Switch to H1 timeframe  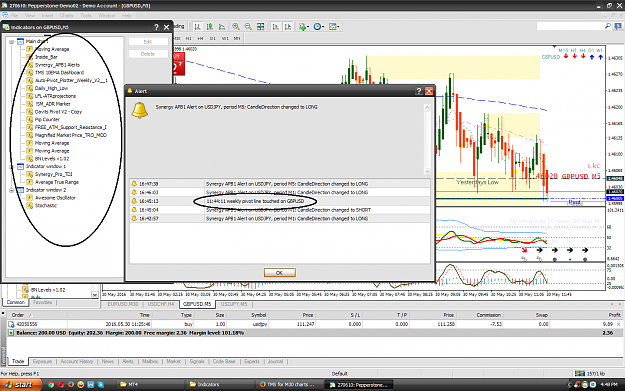click(189, 39)
